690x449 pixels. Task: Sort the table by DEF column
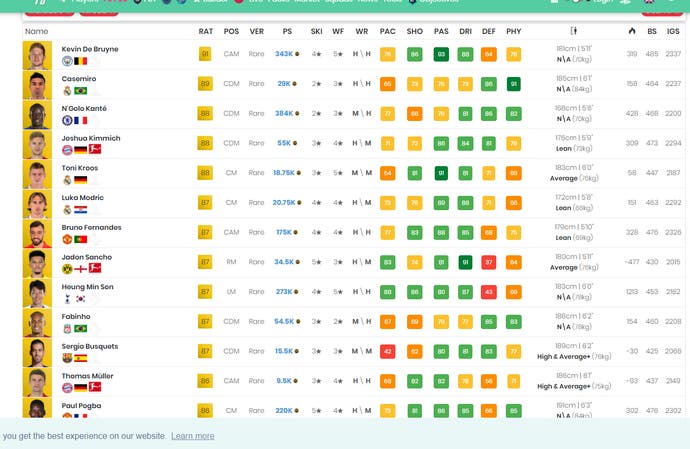tap(488, 31)
